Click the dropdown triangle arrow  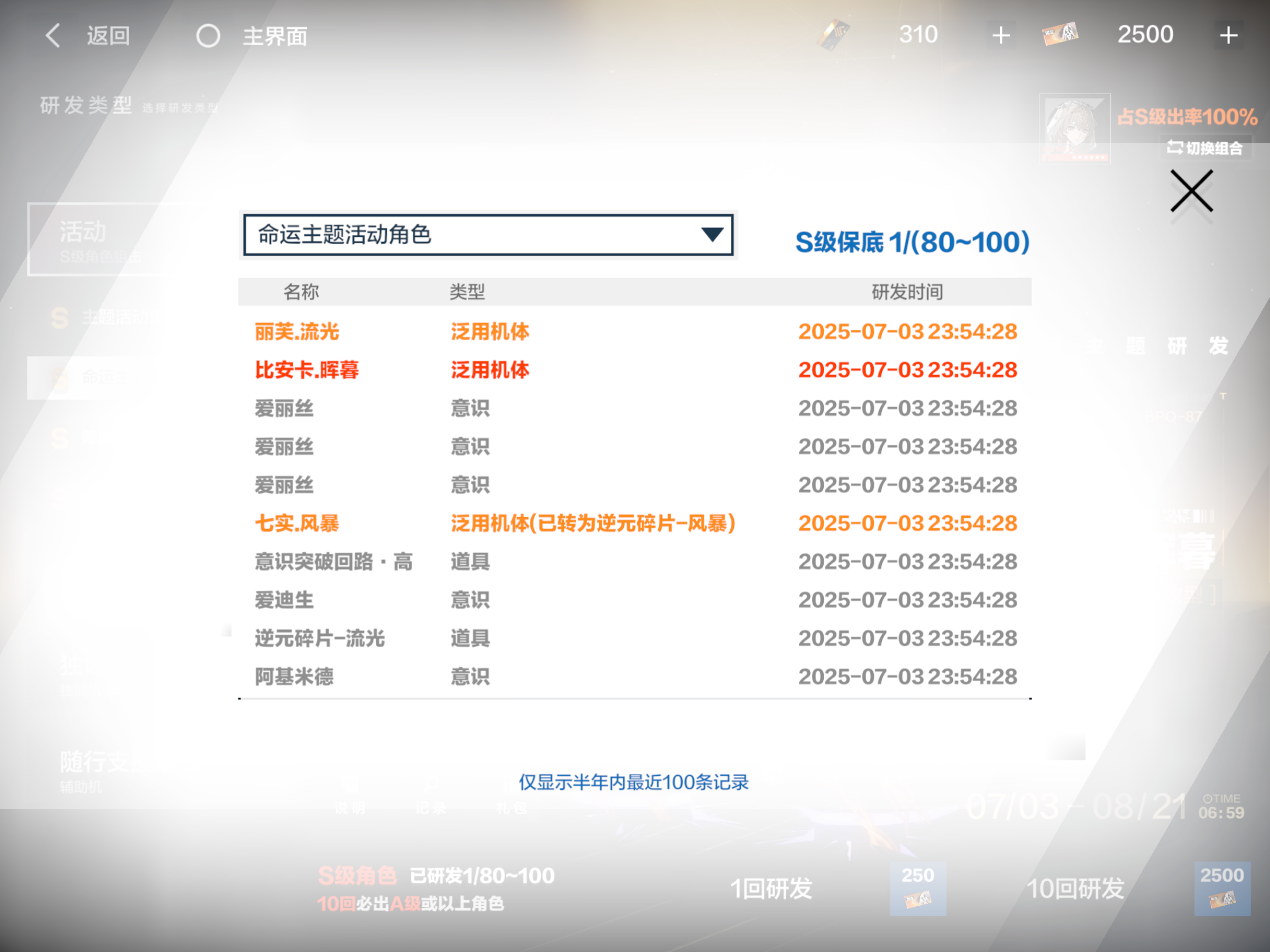[712, 235]
